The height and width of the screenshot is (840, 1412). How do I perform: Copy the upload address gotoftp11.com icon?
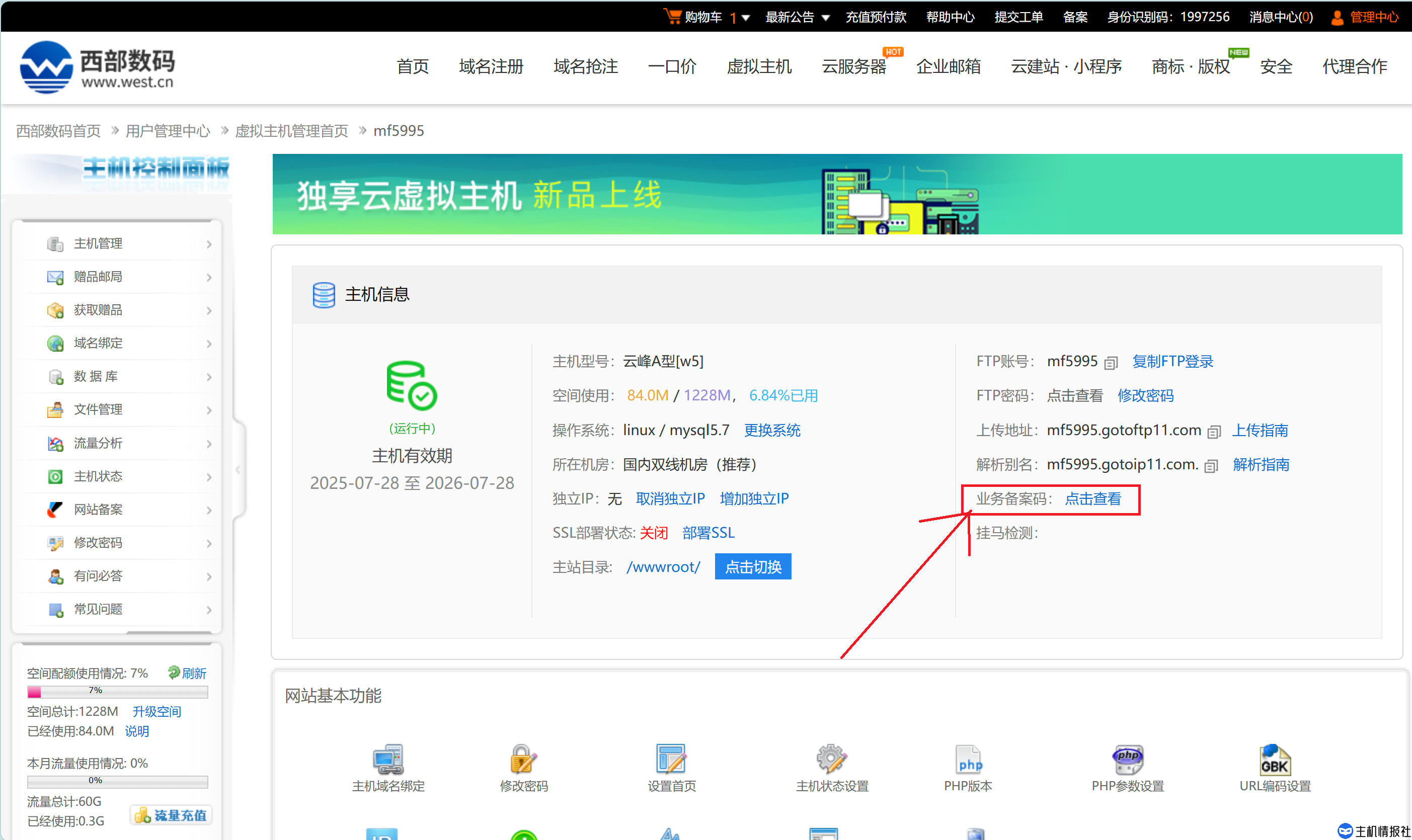1214,432
